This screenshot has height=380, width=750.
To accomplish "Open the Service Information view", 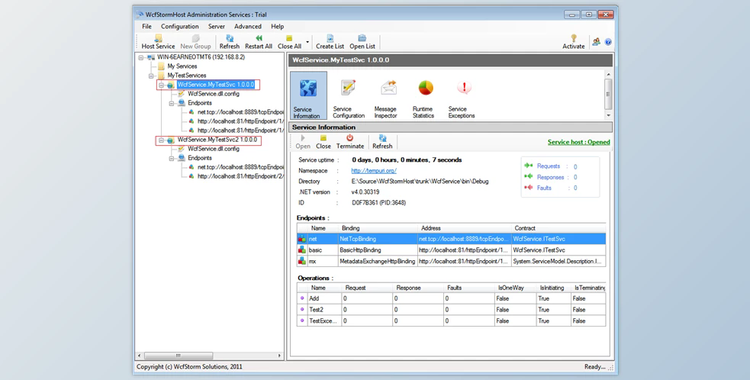I will pyautogui.click(x=309, y=95).
